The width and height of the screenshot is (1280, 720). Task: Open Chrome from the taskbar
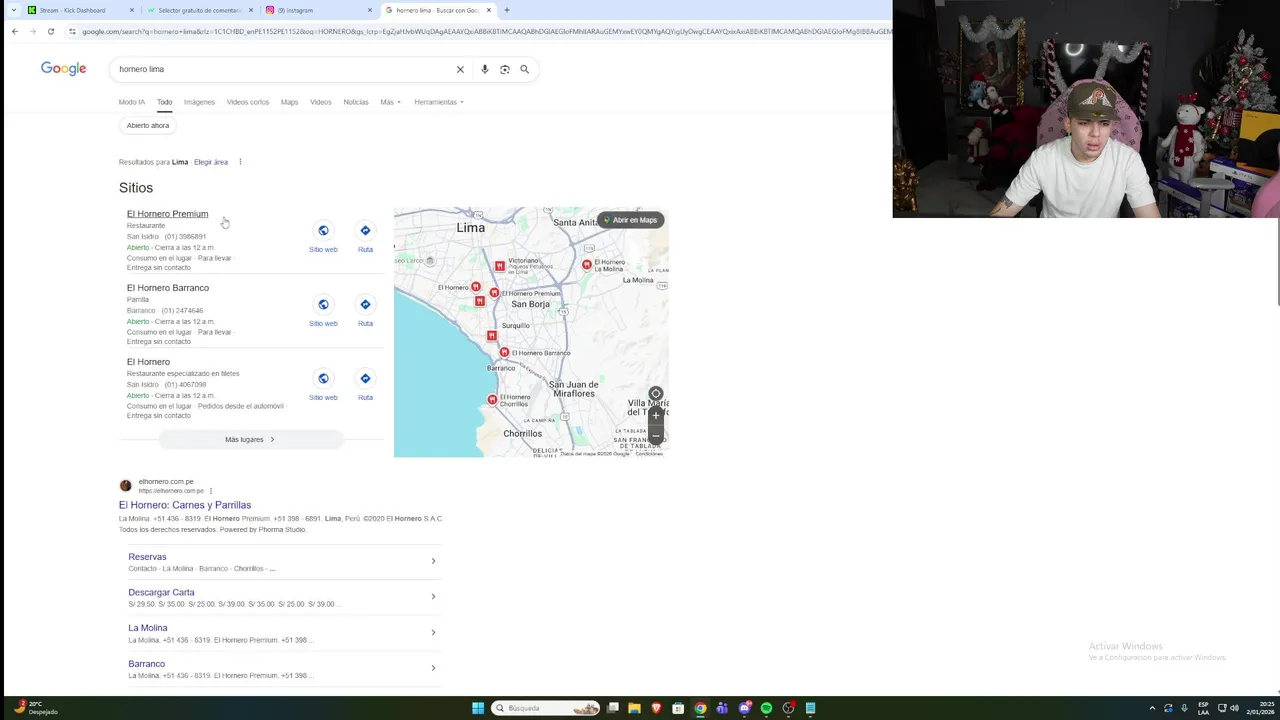click(x=700, y=708)
